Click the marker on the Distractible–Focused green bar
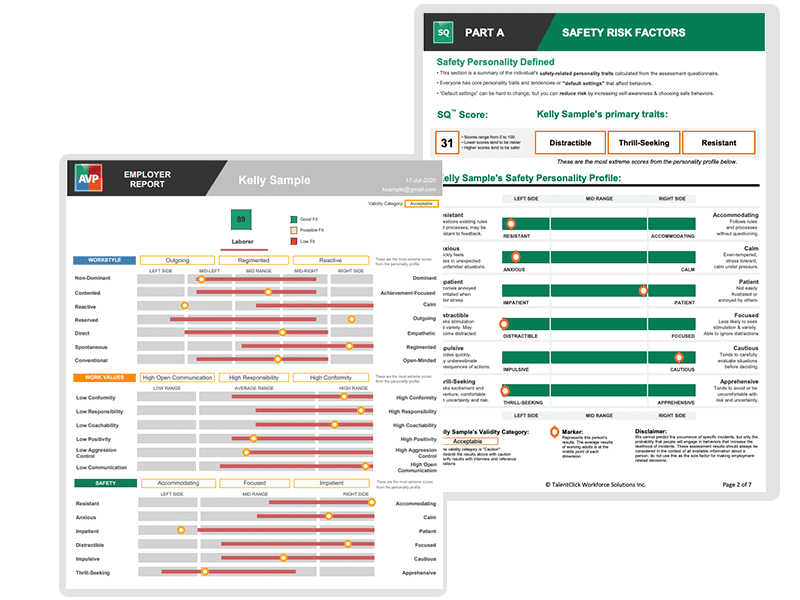Screen dimensions: 800x600 pyautogui.click(x=504, y=323)
